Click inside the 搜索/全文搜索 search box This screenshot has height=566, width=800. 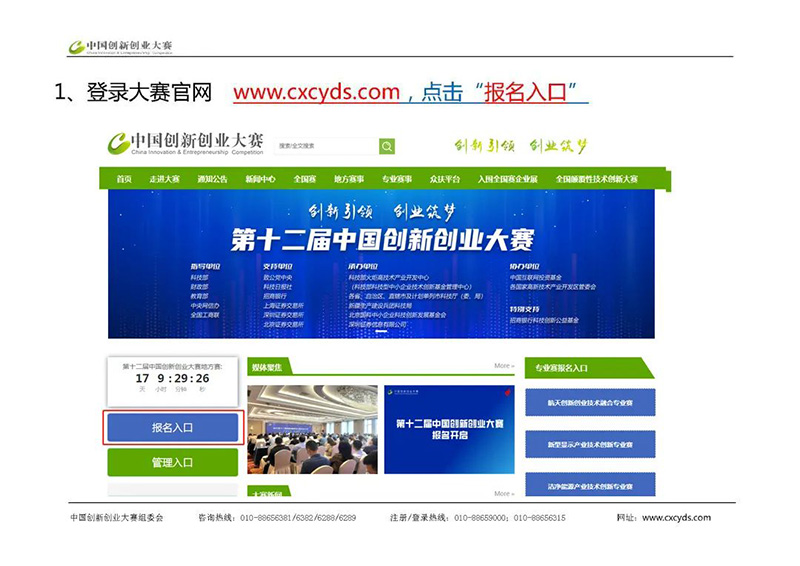(x=327, y=146)
